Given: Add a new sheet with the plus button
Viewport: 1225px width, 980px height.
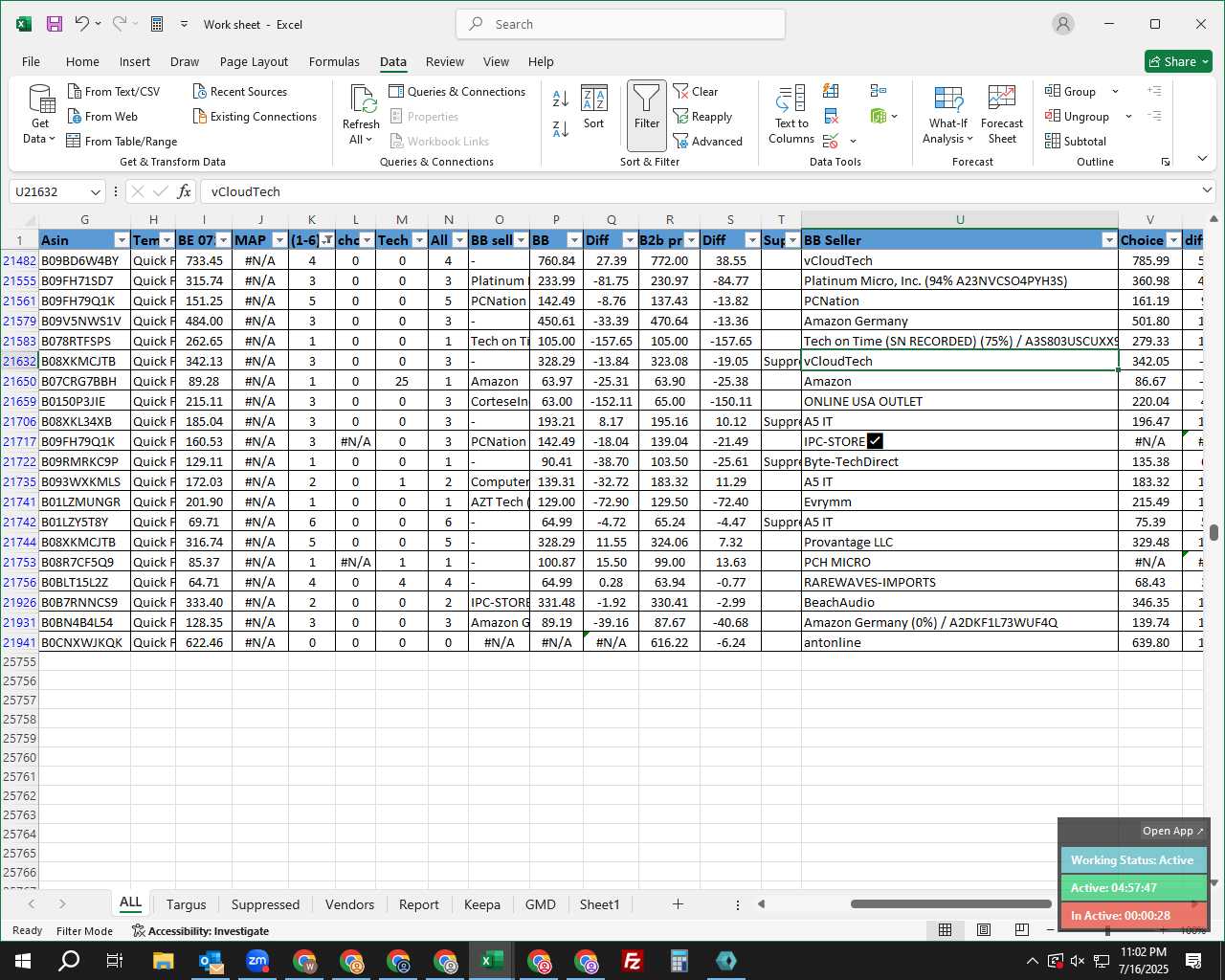Looking at the screenshot, I should tap(678, 903).
